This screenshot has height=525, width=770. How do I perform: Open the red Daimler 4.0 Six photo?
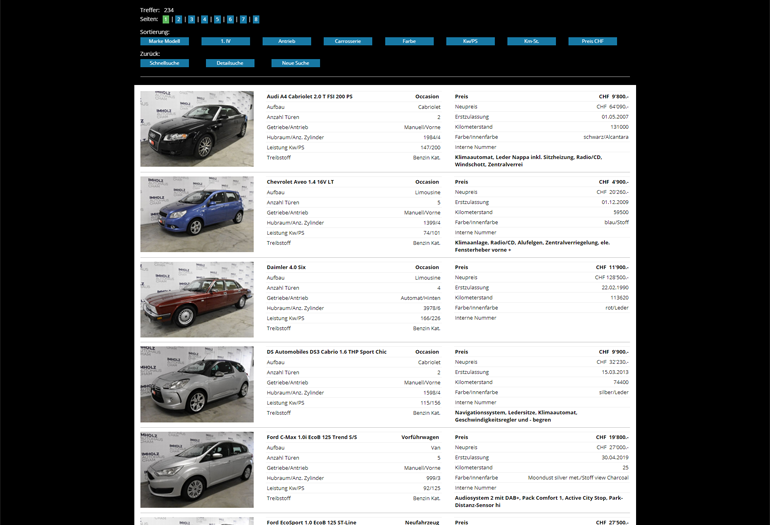[197, 299]
